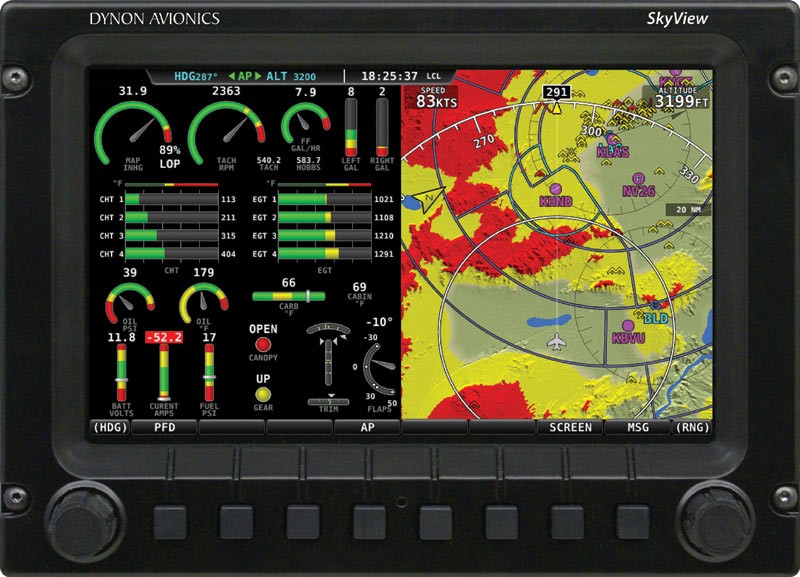Screen dimensions: 800x577
Task: Tap the NV26 airport marker
Action: pos(638,179)
